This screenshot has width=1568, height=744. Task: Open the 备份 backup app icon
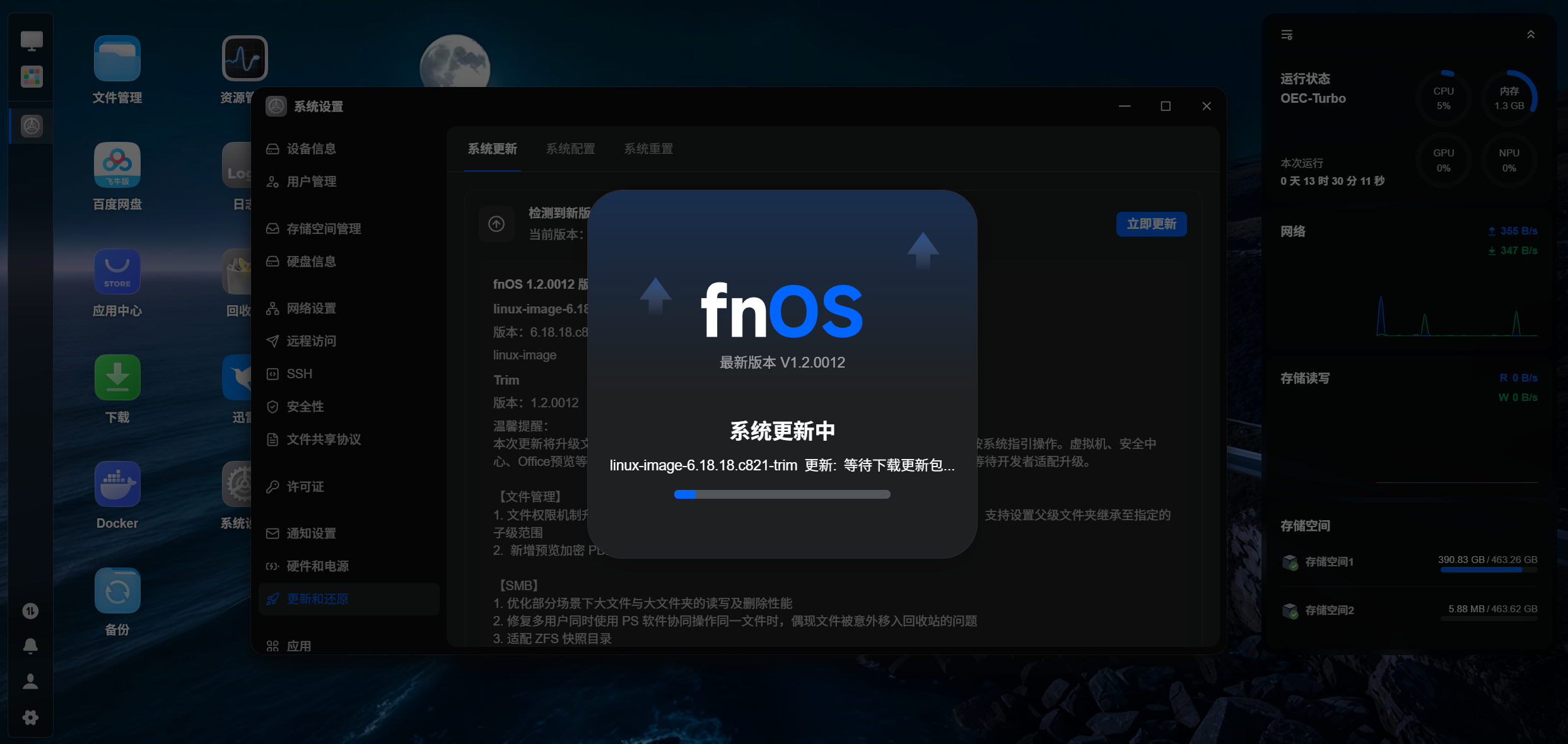point(117,591)
